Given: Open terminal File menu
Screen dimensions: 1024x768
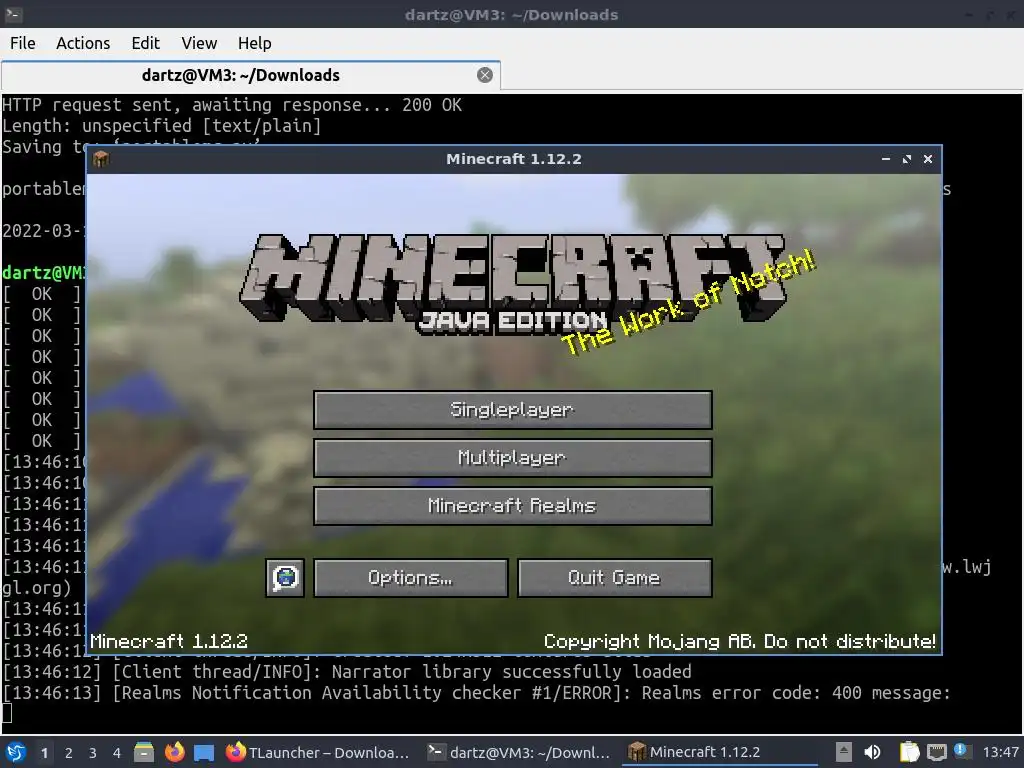Looking at the screenshot, I should 23,43.
